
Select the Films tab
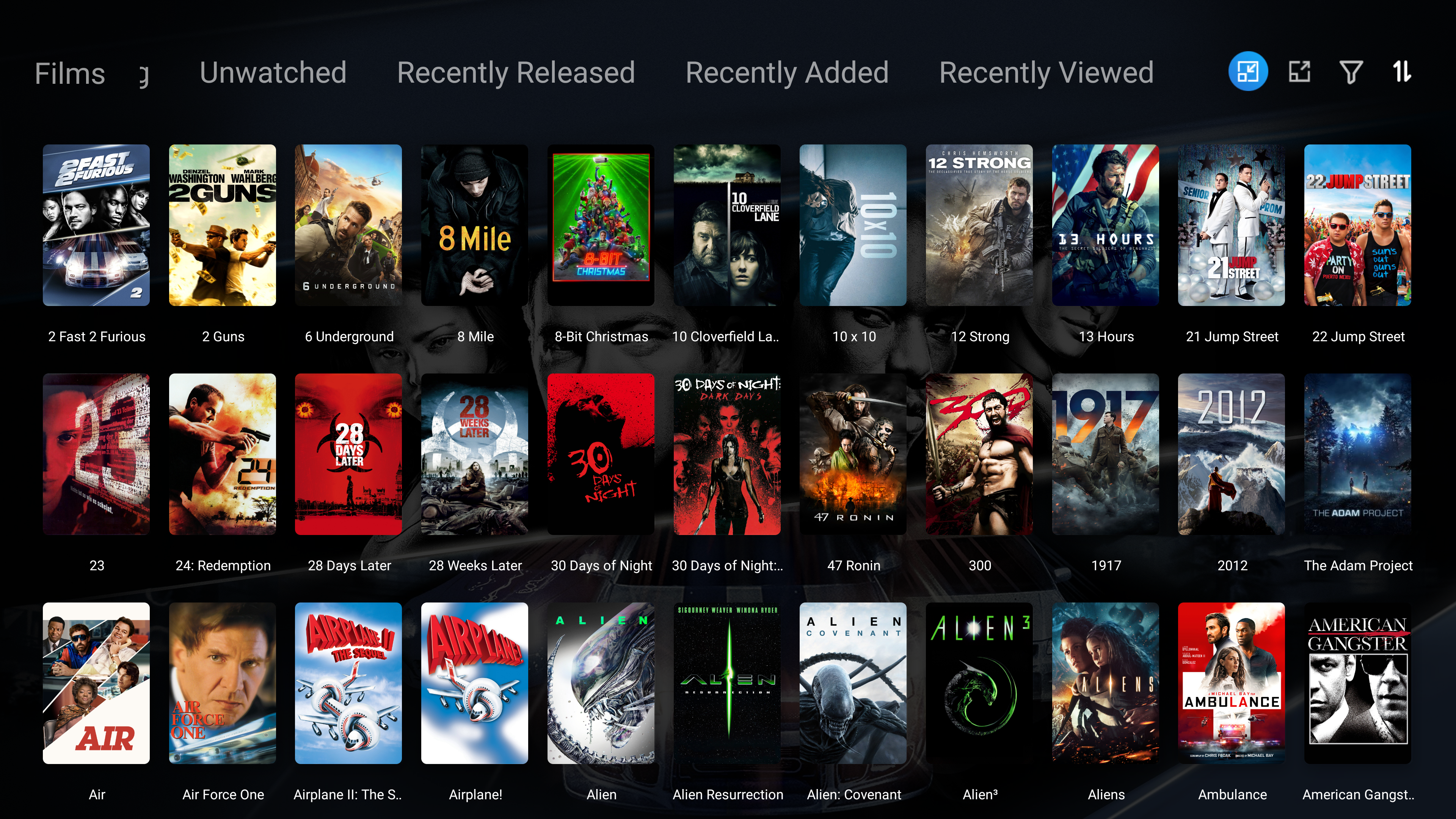pyautogui.click(x=70, y=74)
